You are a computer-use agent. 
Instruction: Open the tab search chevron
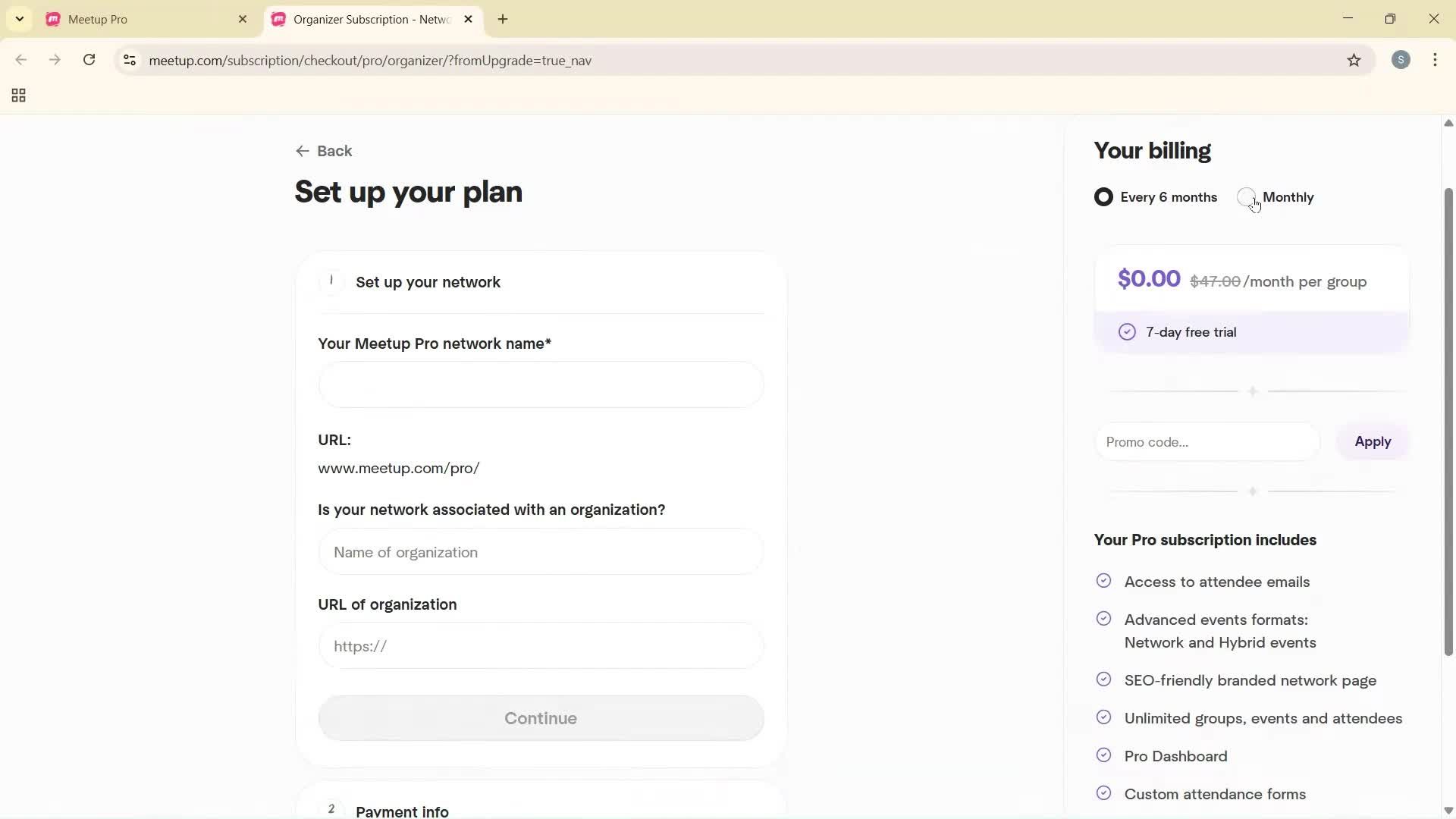click(19, 18)
